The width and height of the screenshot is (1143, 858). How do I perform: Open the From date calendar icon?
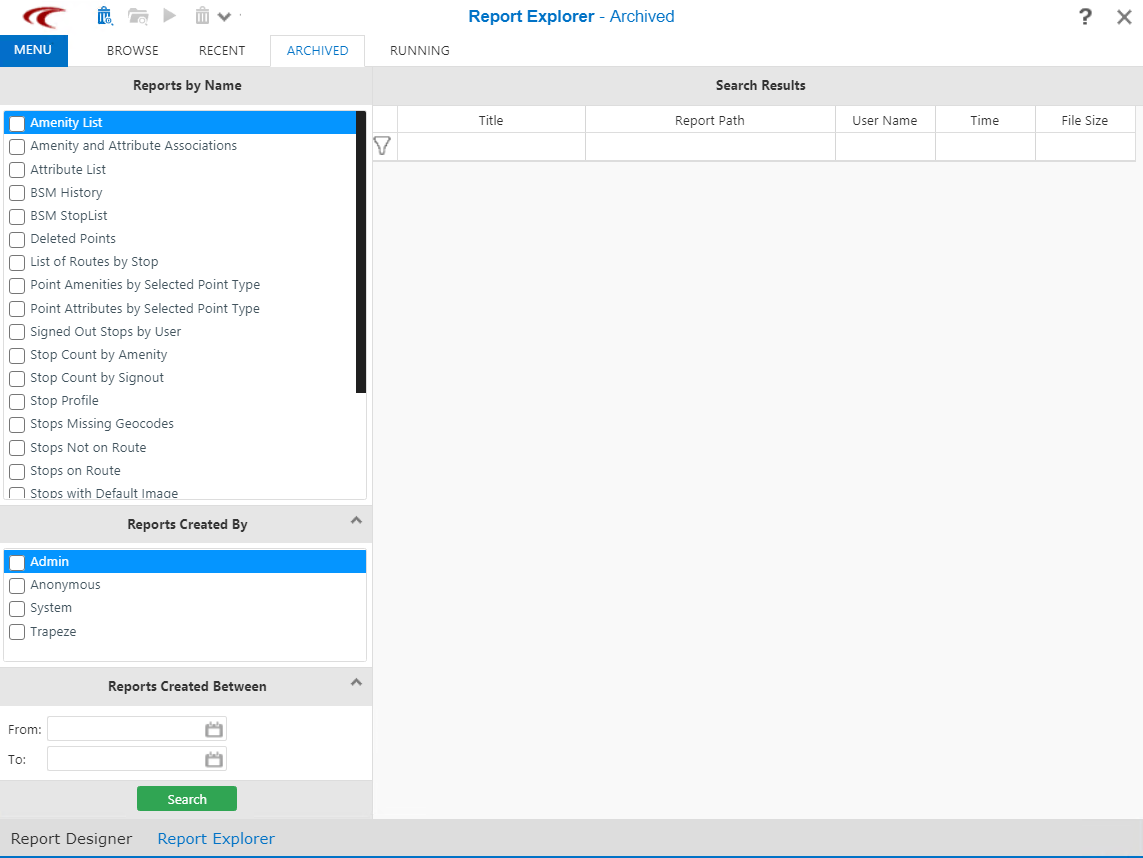214,729
